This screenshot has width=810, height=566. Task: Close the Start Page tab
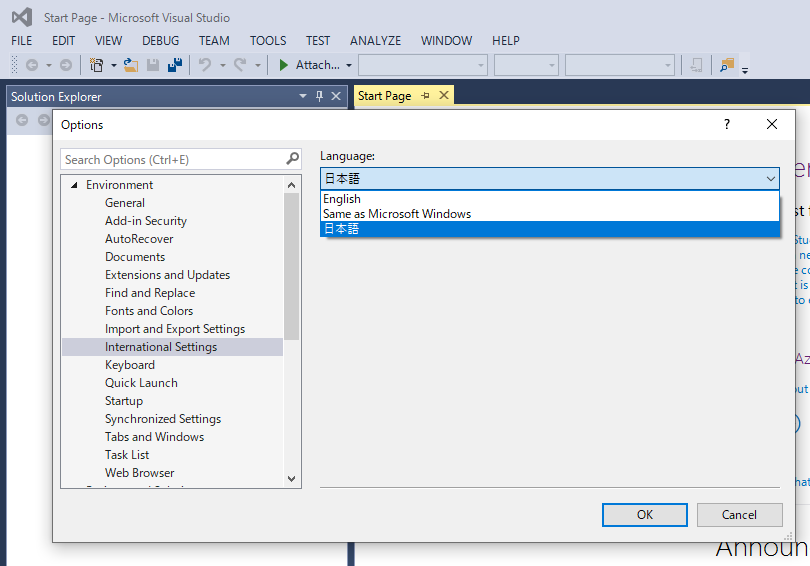click(x=443, y=95)
